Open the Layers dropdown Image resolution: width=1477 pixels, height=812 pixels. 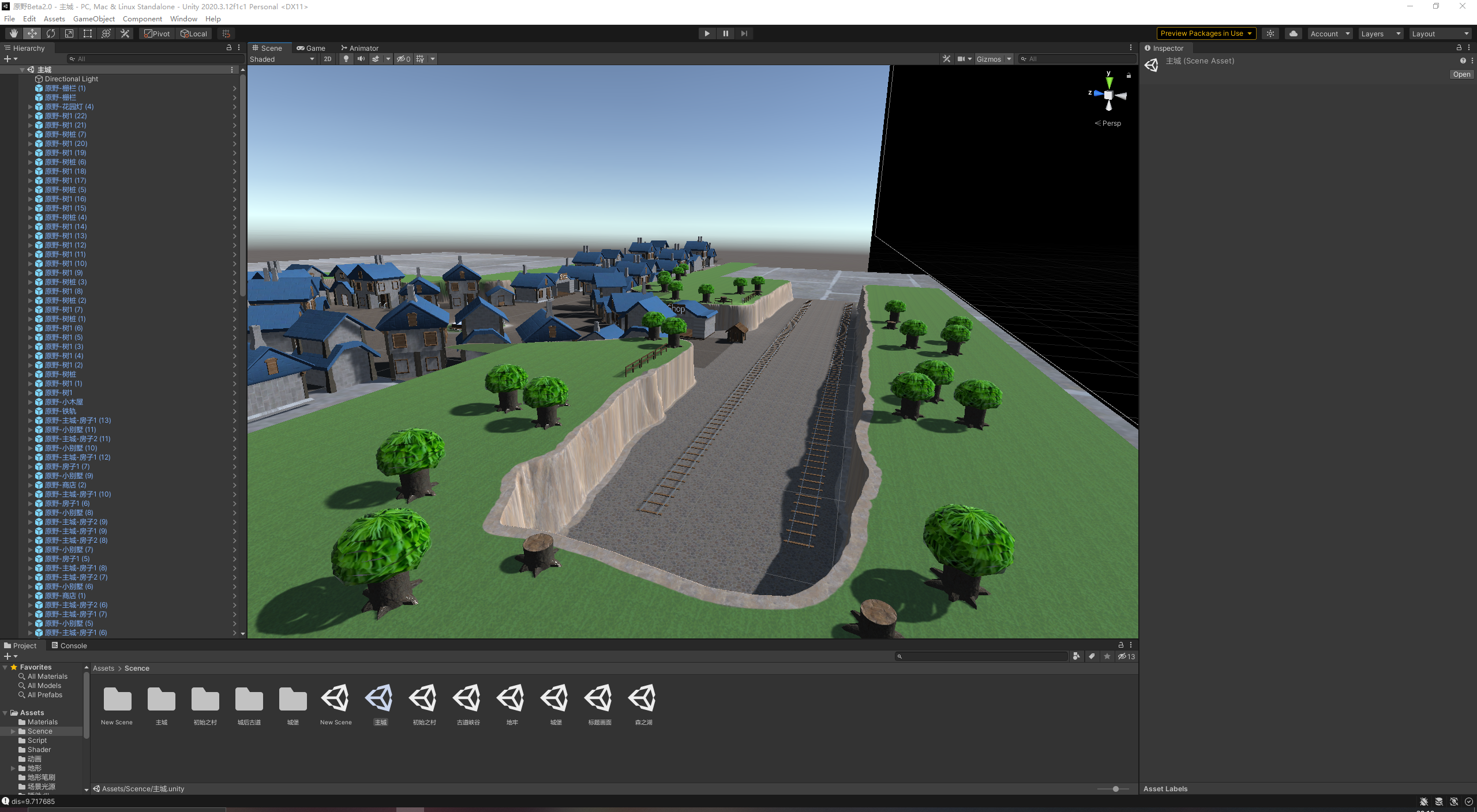pyautogui.click(x=1380, y=33)
